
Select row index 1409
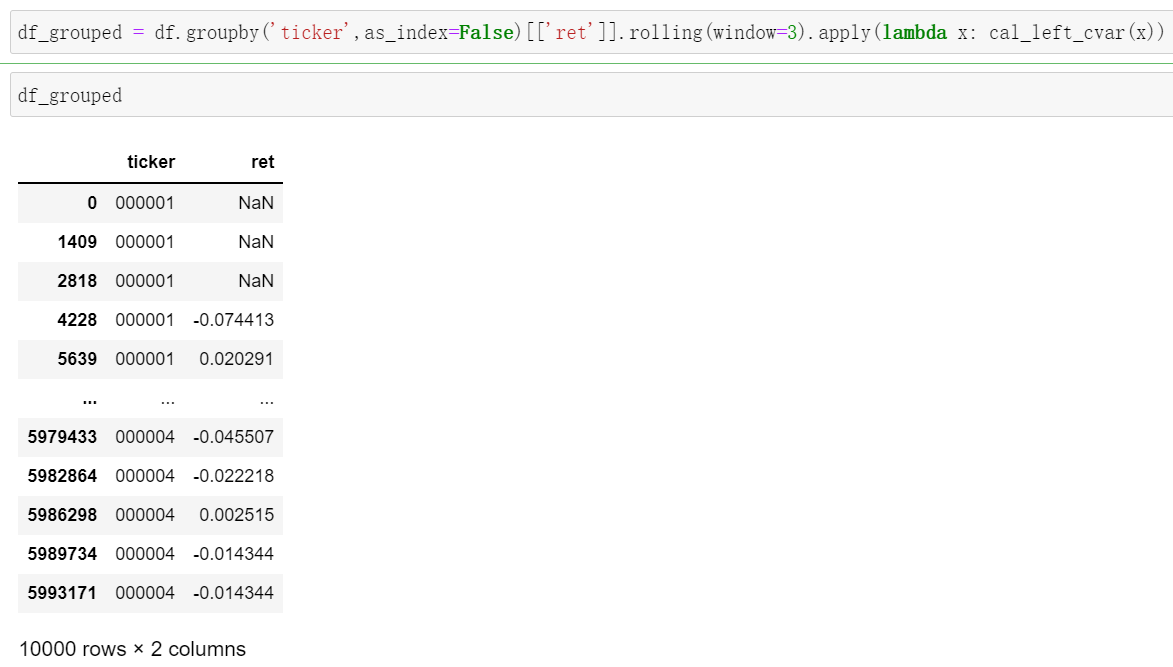pos(77,242)
